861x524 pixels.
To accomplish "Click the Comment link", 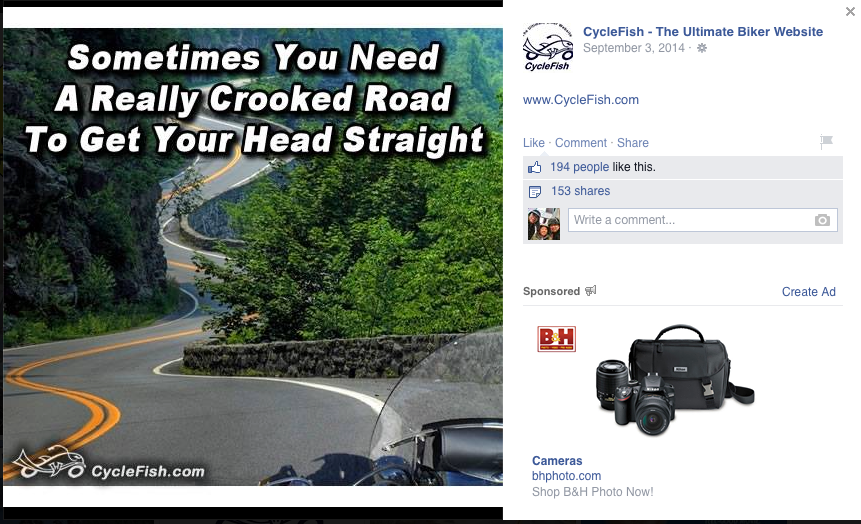I will pyautogui.click(x=580, y=143).
